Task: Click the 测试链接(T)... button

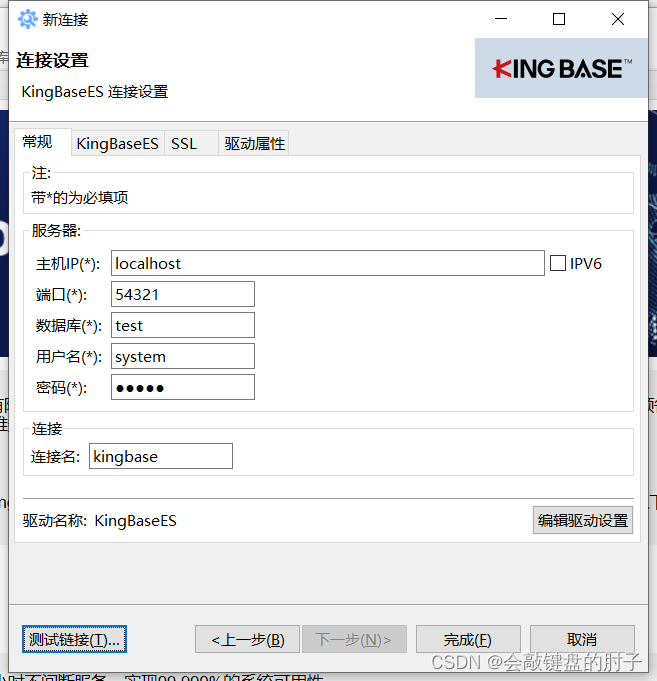Action: click(x=74, y=639)
